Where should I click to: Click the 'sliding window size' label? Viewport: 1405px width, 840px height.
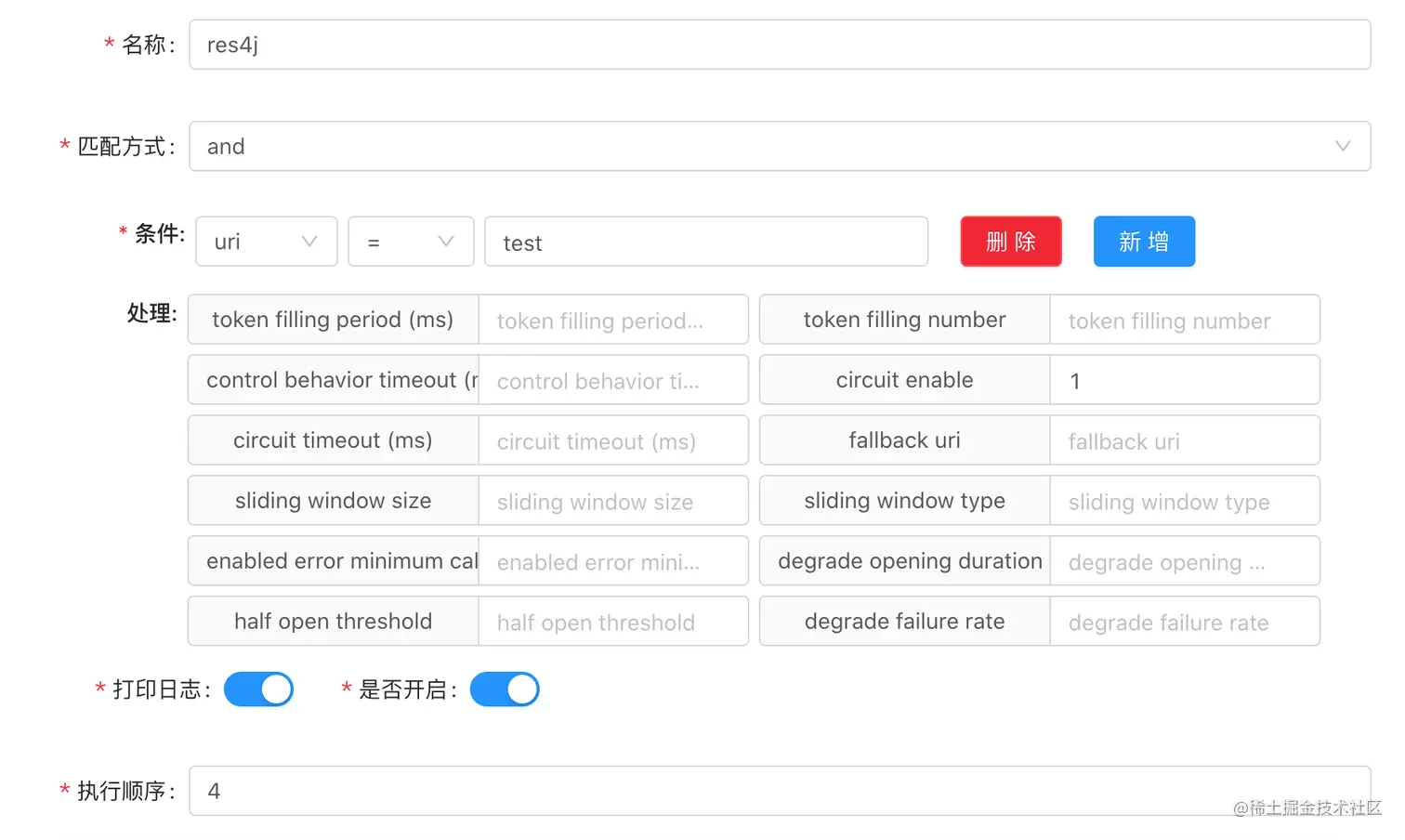[333, 501]
